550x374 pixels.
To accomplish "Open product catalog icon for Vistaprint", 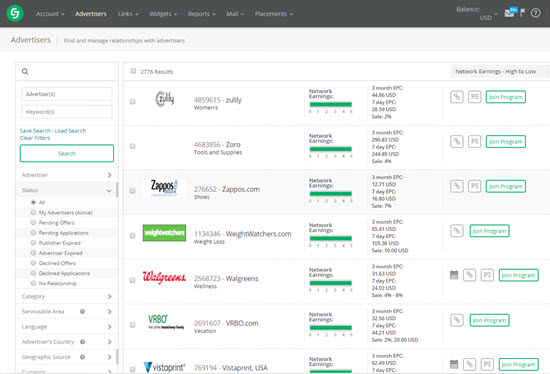I will tap(487, 365).
